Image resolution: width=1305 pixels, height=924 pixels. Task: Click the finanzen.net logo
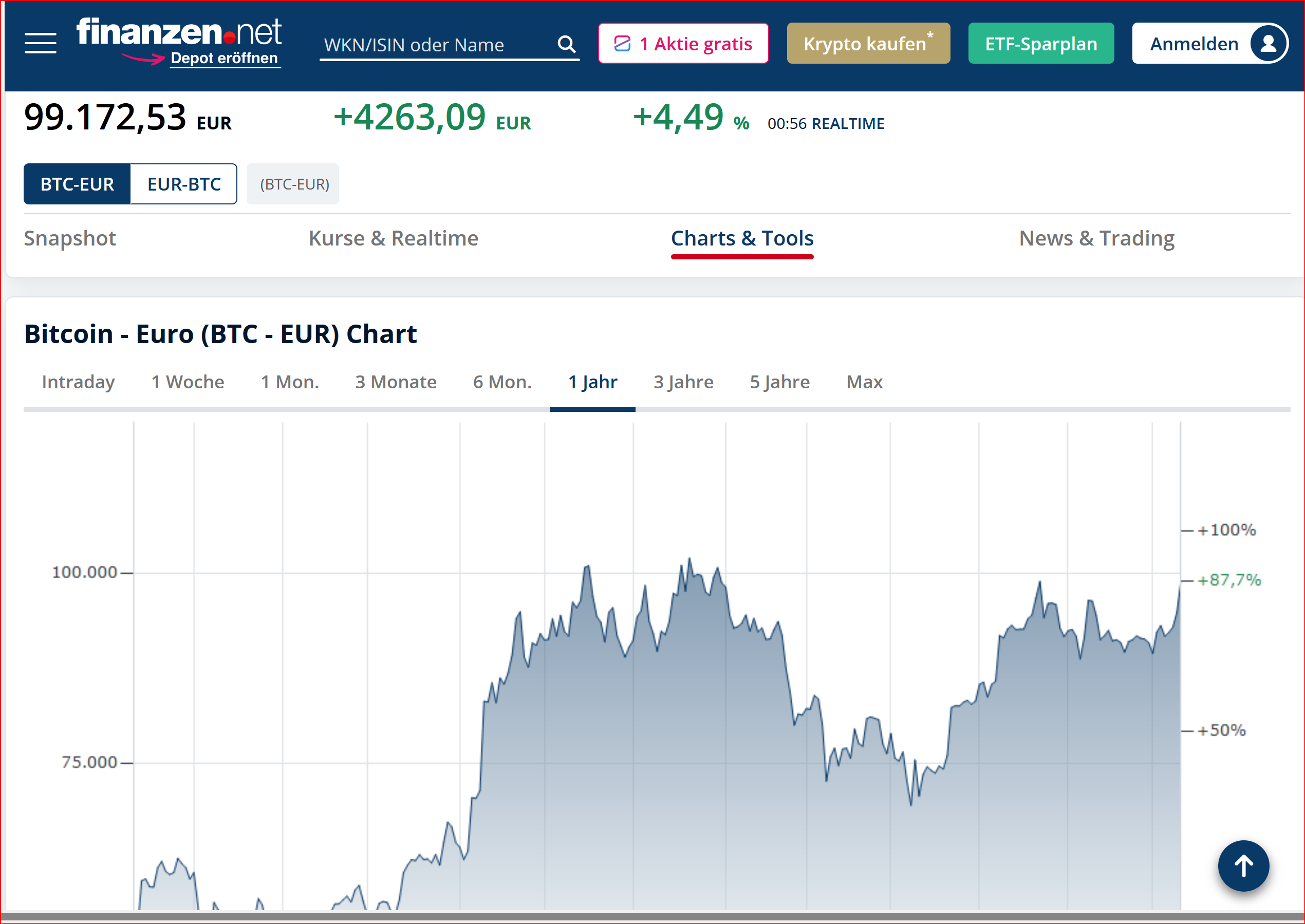(x=179, y=31)
